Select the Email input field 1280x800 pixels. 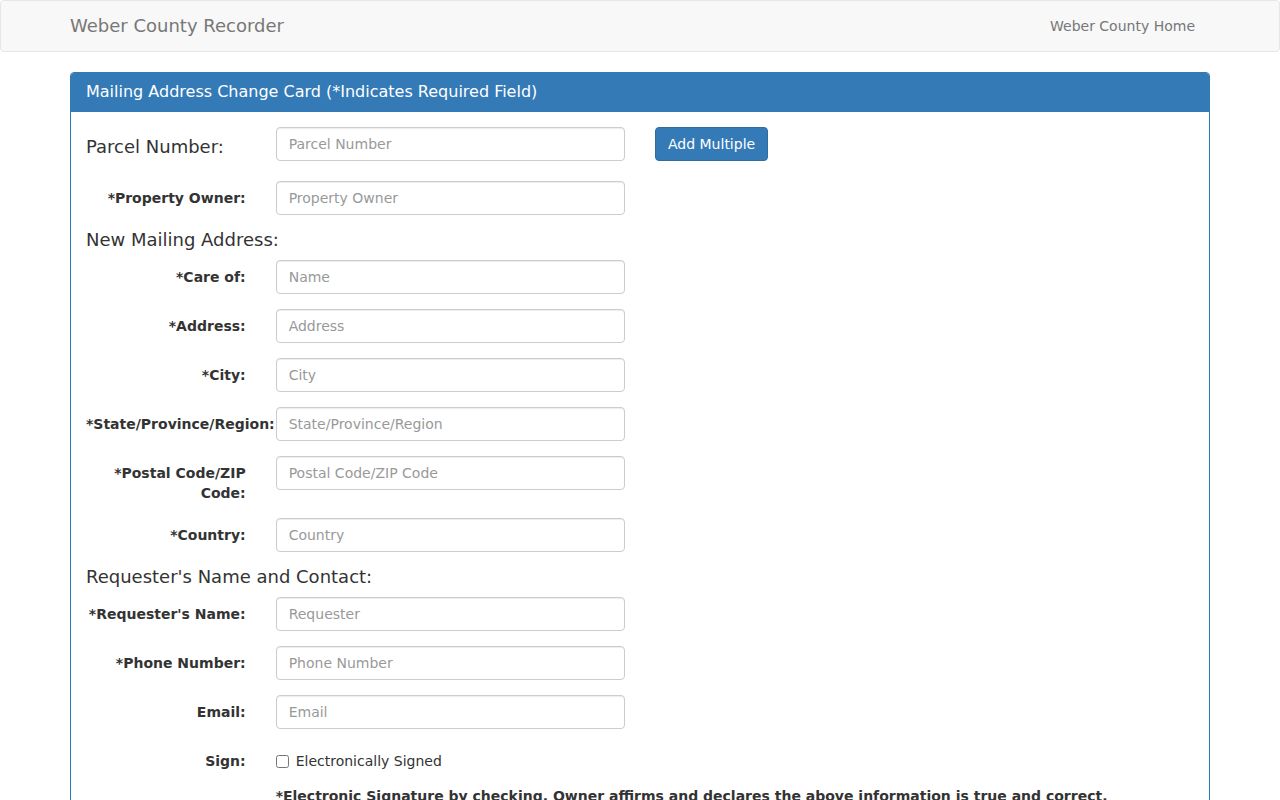click(450, 712)
